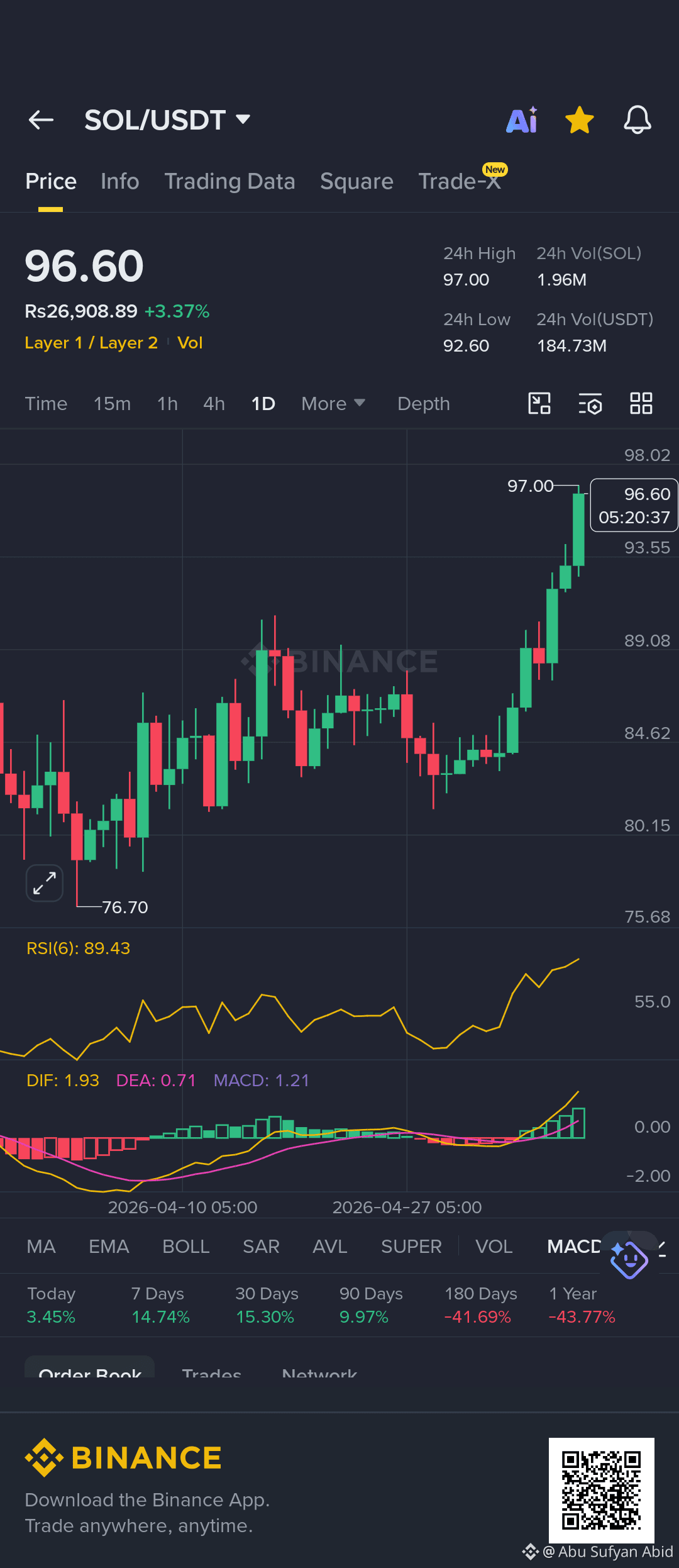Toggle the SUPER indicator
679x1568 pixels.
tap(411, 1246)
